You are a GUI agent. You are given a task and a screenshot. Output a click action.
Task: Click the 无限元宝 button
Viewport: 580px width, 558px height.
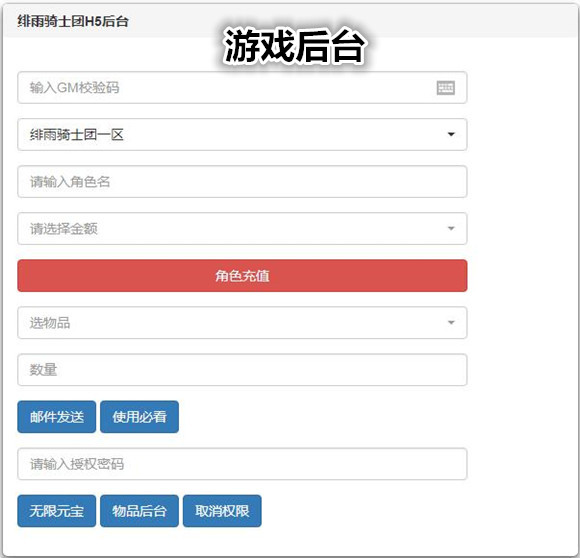coord(57,511)
